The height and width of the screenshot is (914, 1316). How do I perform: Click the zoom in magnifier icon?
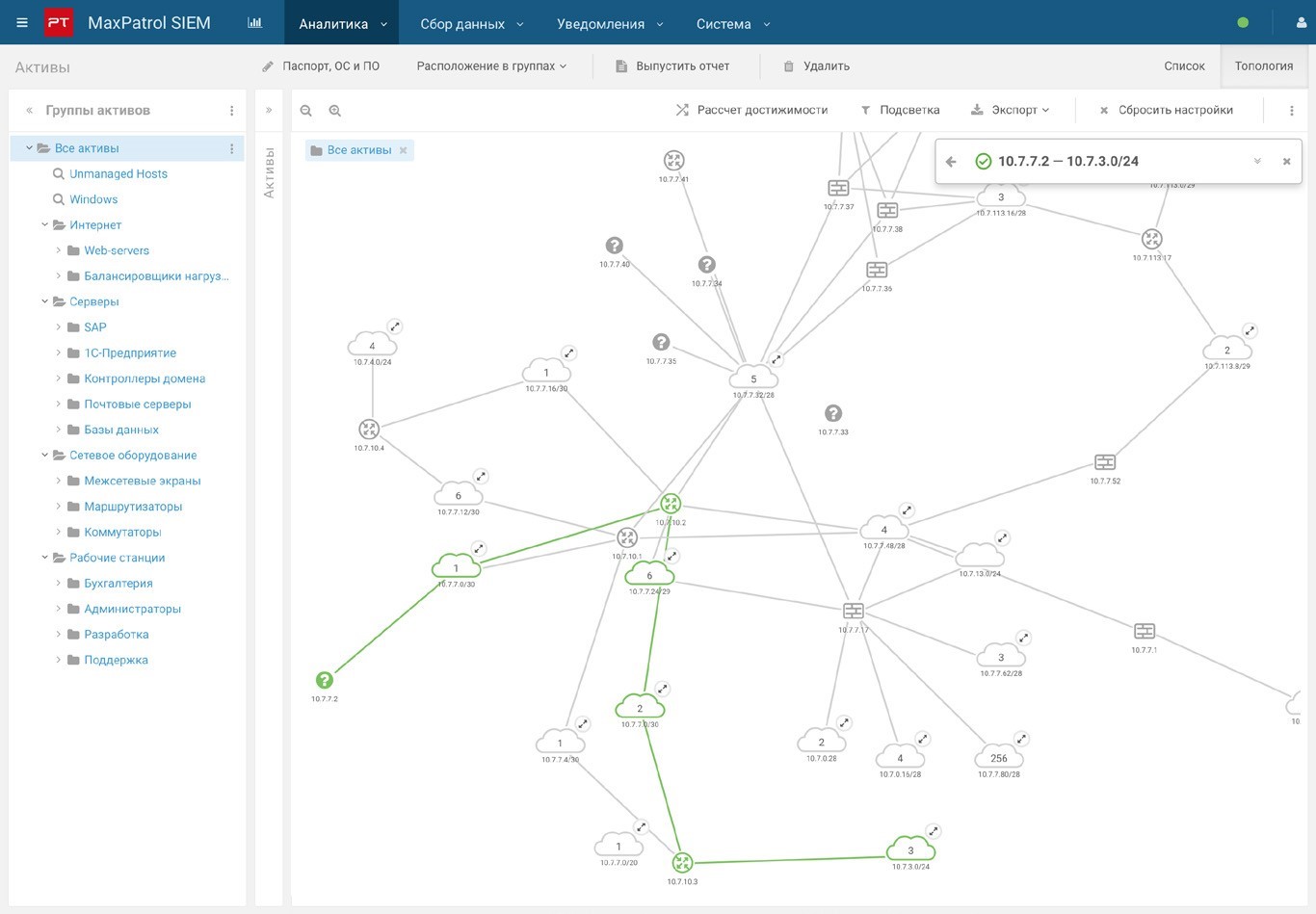coord(335,111)
